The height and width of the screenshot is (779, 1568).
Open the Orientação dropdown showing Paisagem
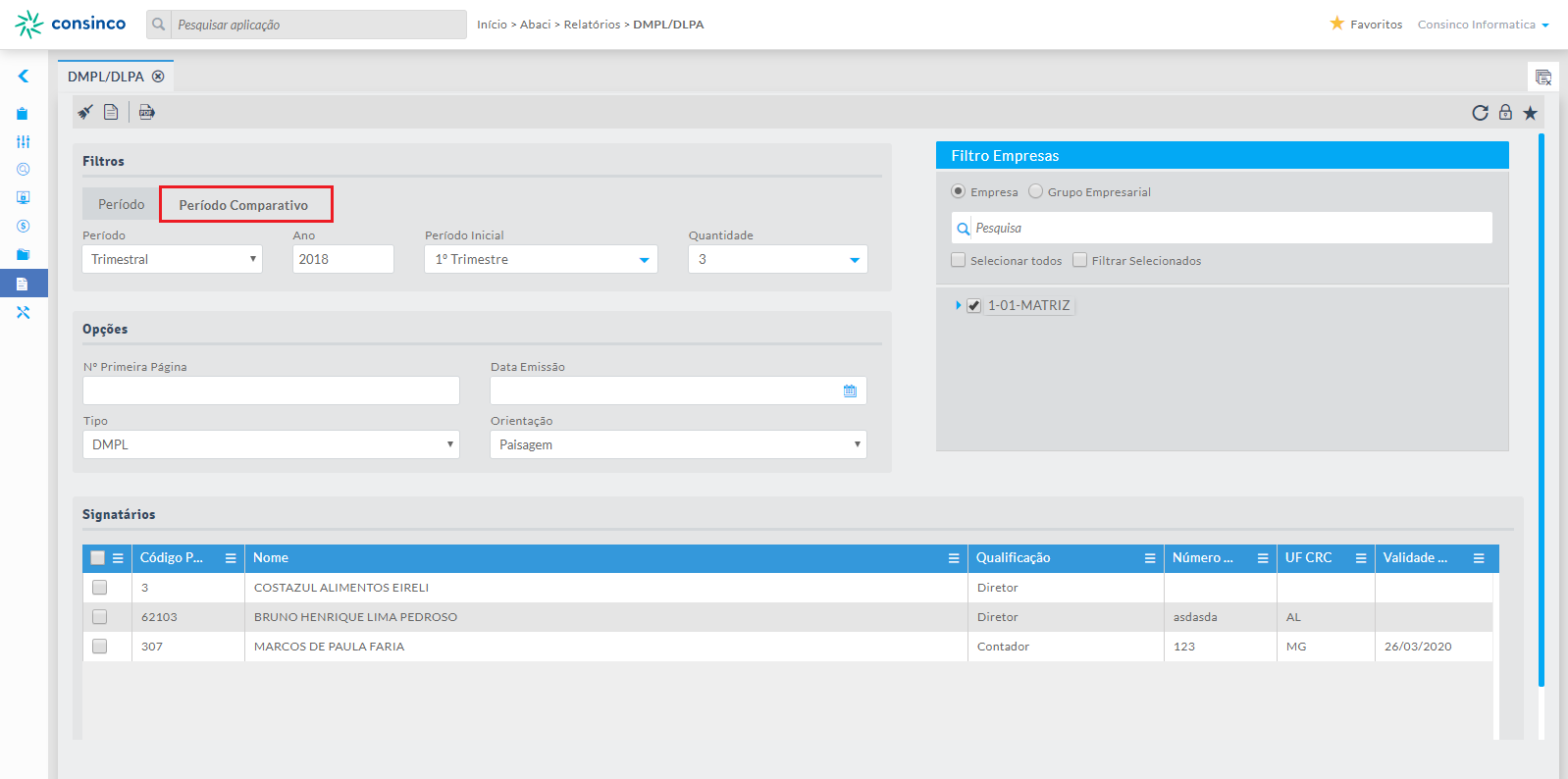pyautogui.click(x=678, y=444)
